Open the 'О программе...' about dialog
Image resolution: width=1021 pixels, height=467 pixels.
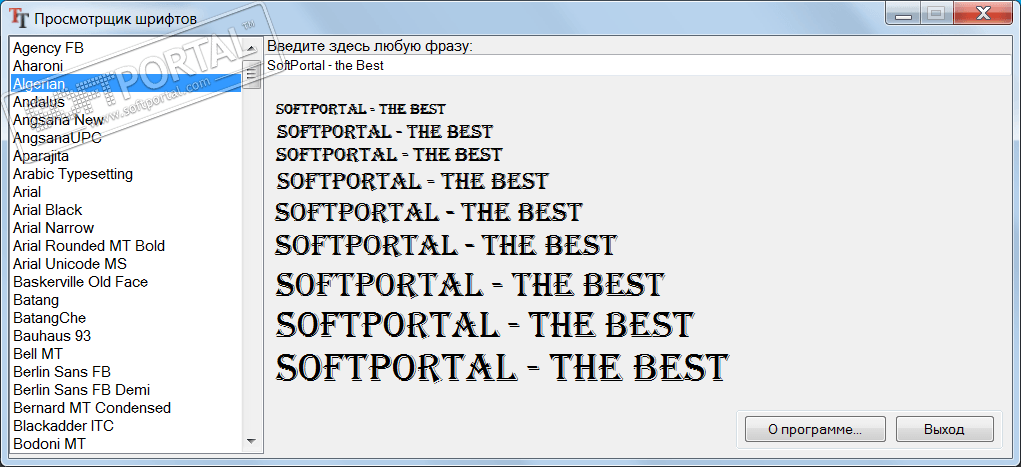815,430
